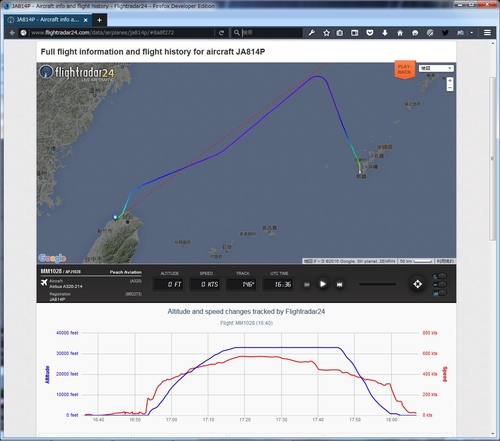Select the JA814P Aircraft info tab
Viewport: 500px width, 441px height.
(48, 20)
